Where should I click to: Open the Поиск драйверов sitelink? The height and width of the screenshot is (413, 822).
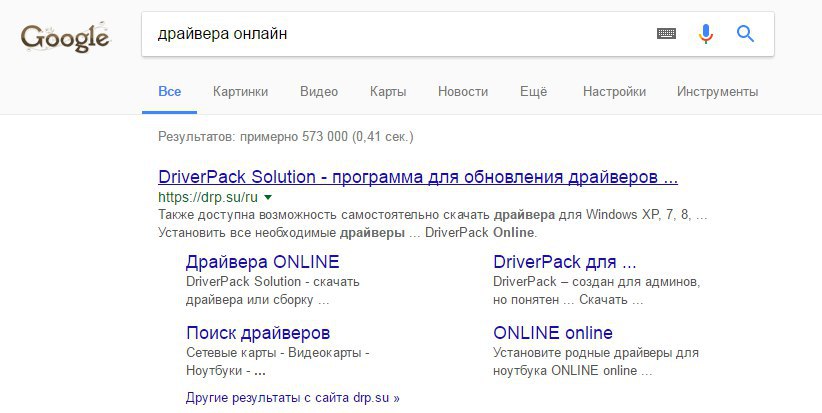click(258, 333)
